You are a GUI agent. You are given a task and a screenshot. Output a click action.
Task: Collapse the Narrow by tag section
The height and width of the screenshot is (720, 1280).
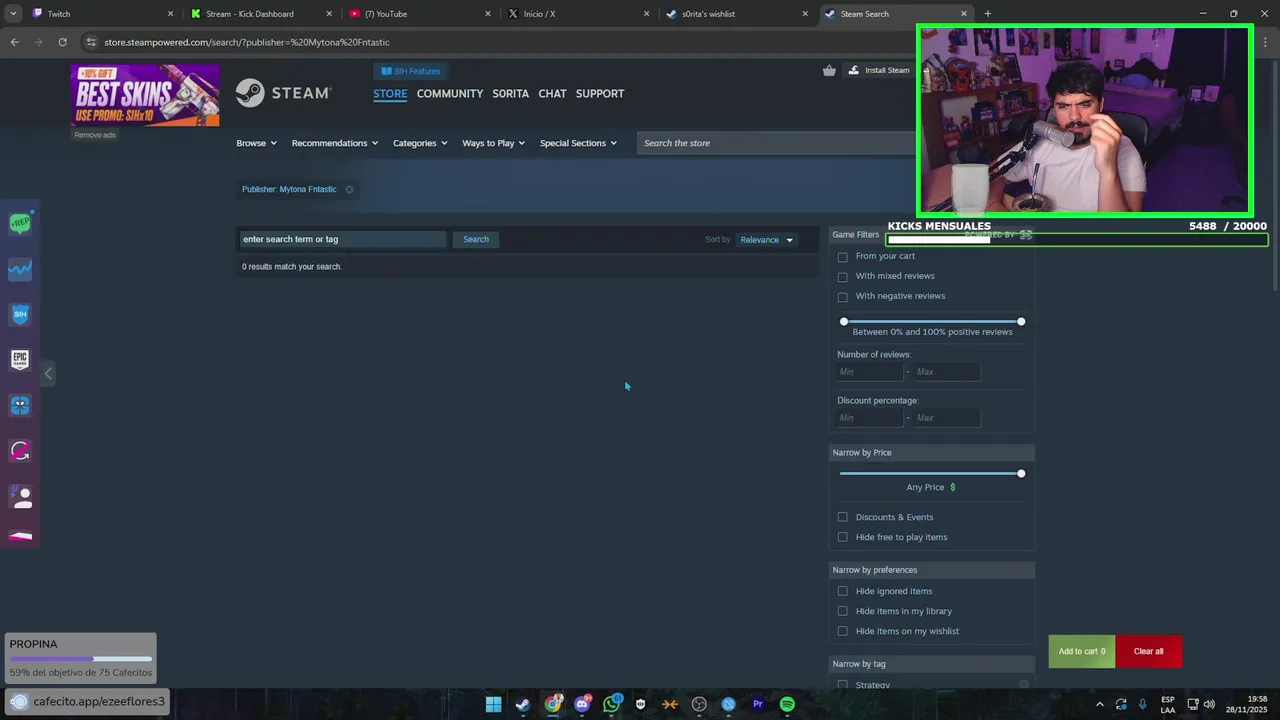931,664
